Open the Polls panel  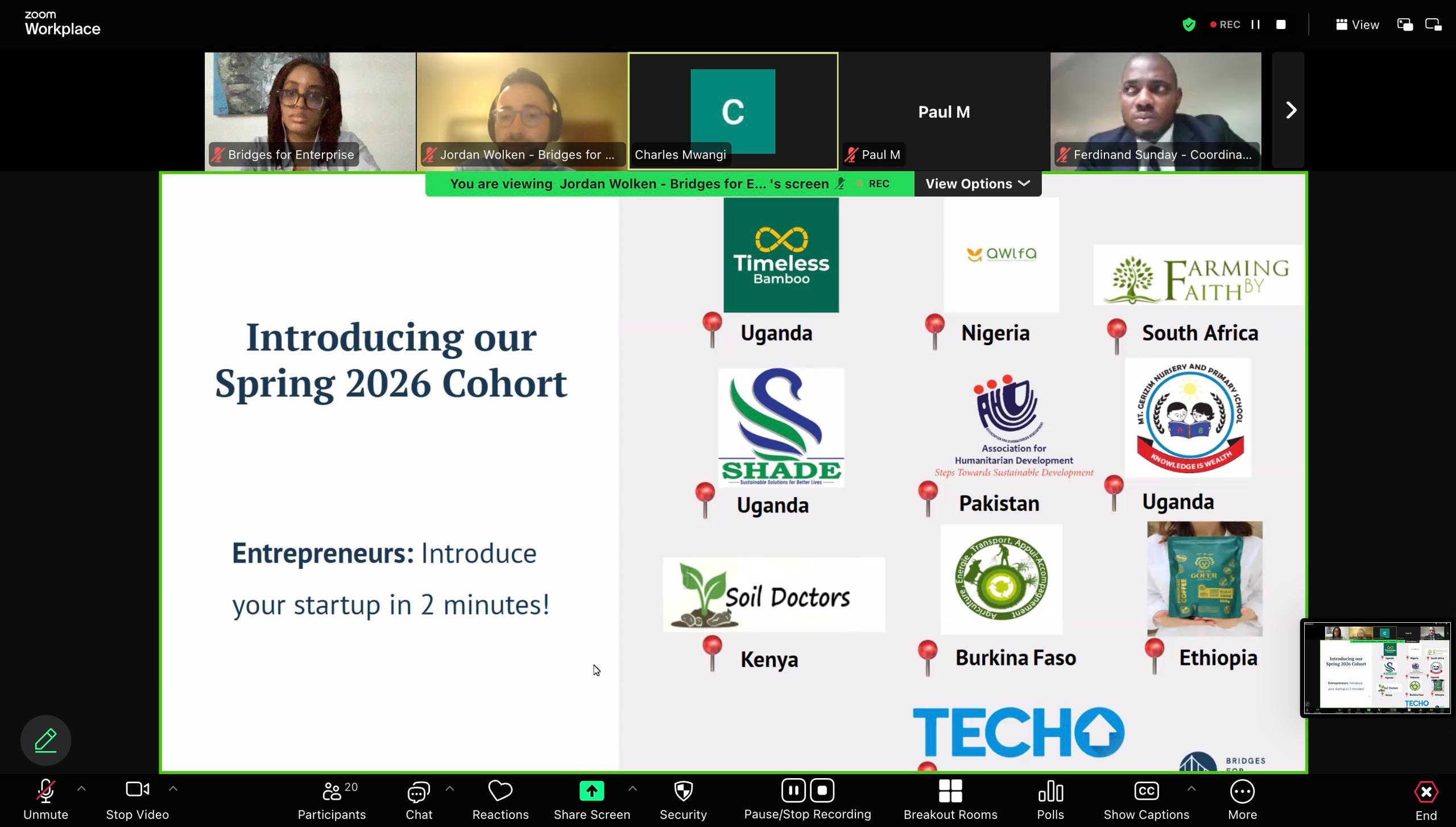[1050, 799]
